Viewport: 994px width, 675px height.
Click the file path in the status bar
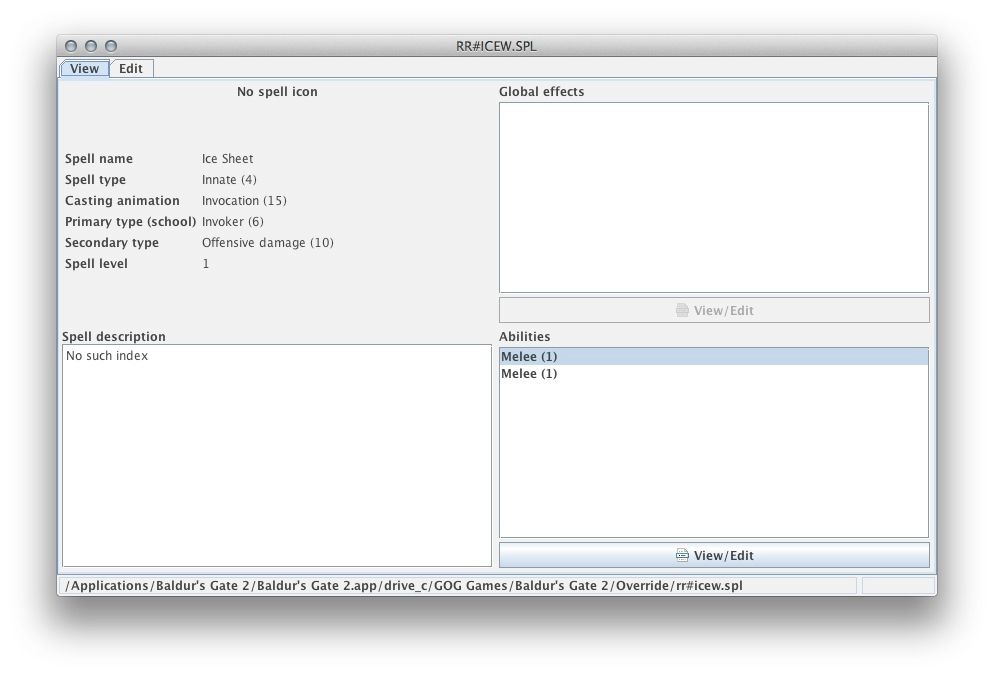[x=405, y=586]
